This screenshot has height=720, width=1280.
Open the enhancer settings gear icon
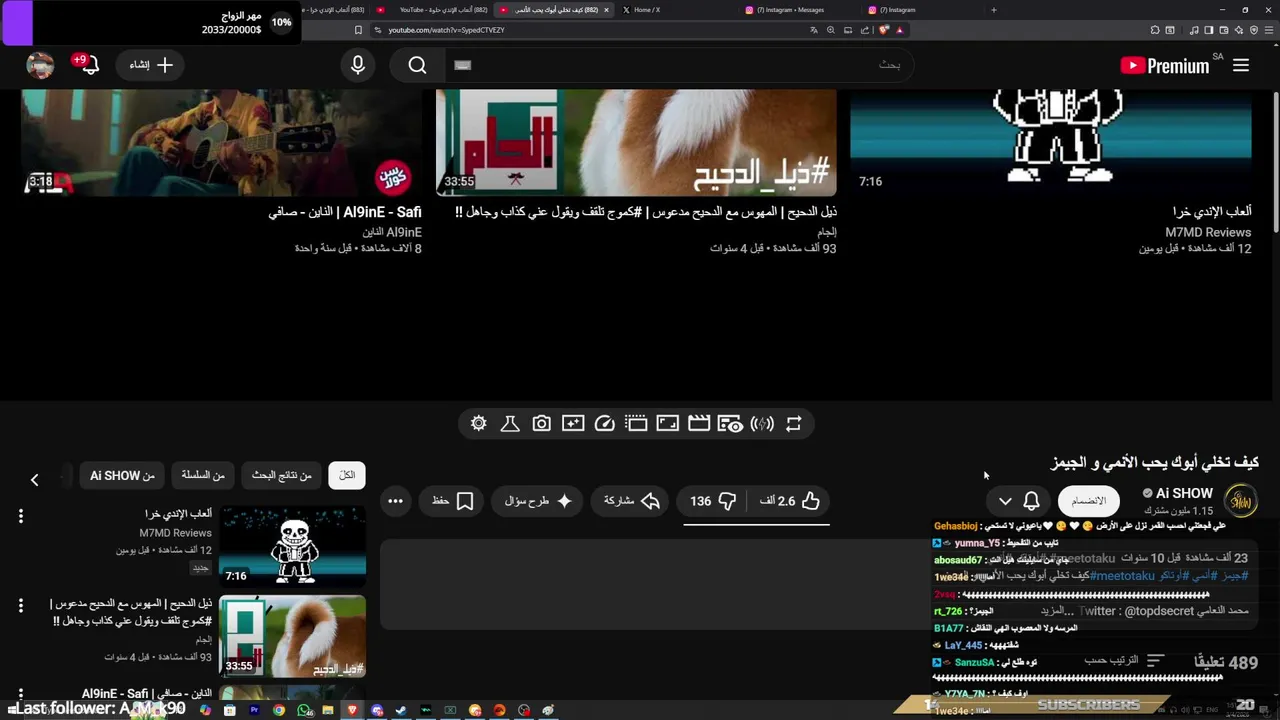pos(478,424)
